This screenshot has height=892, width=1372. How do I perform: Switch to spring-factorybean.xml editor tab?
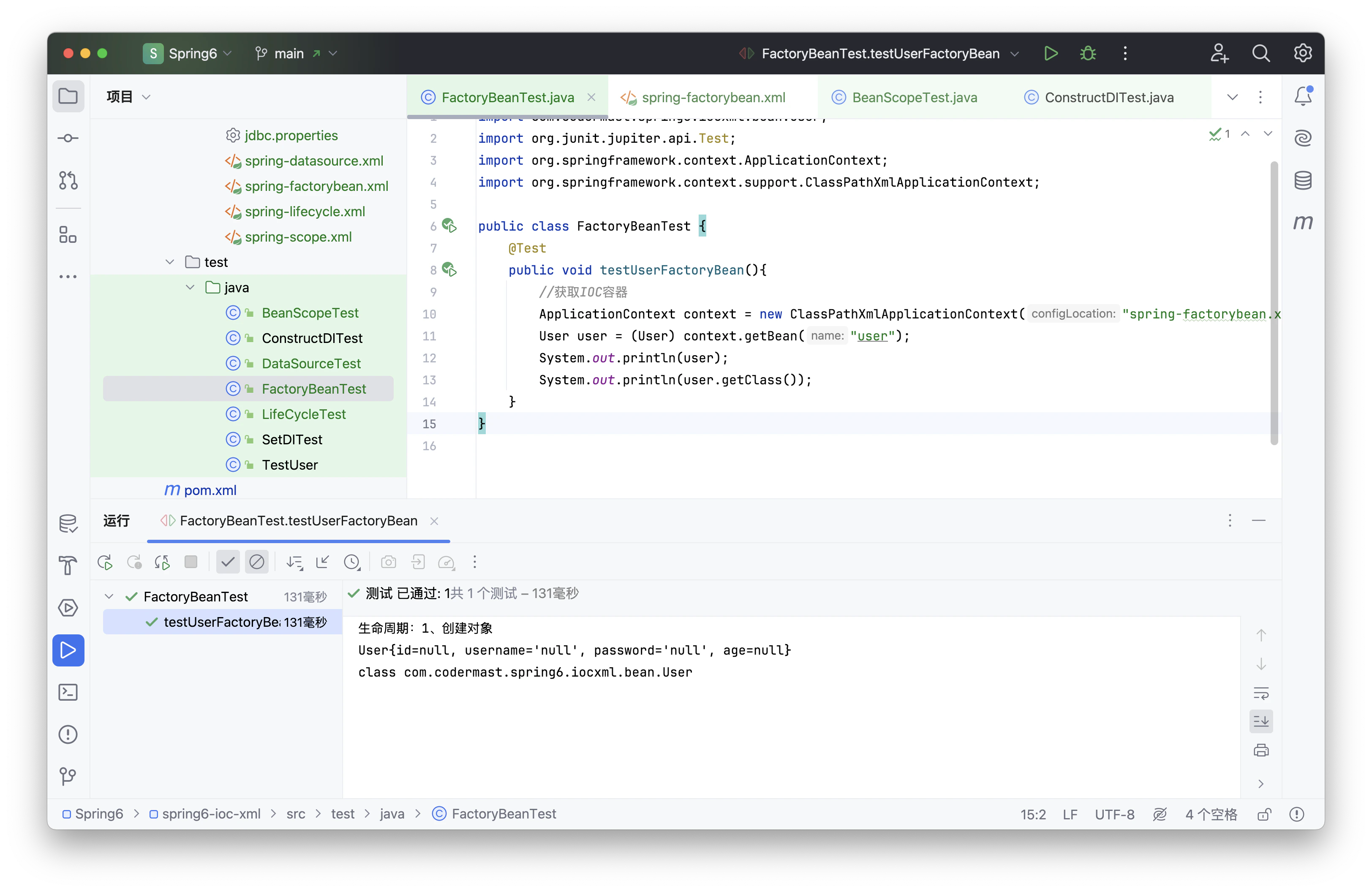pos(713,98)
